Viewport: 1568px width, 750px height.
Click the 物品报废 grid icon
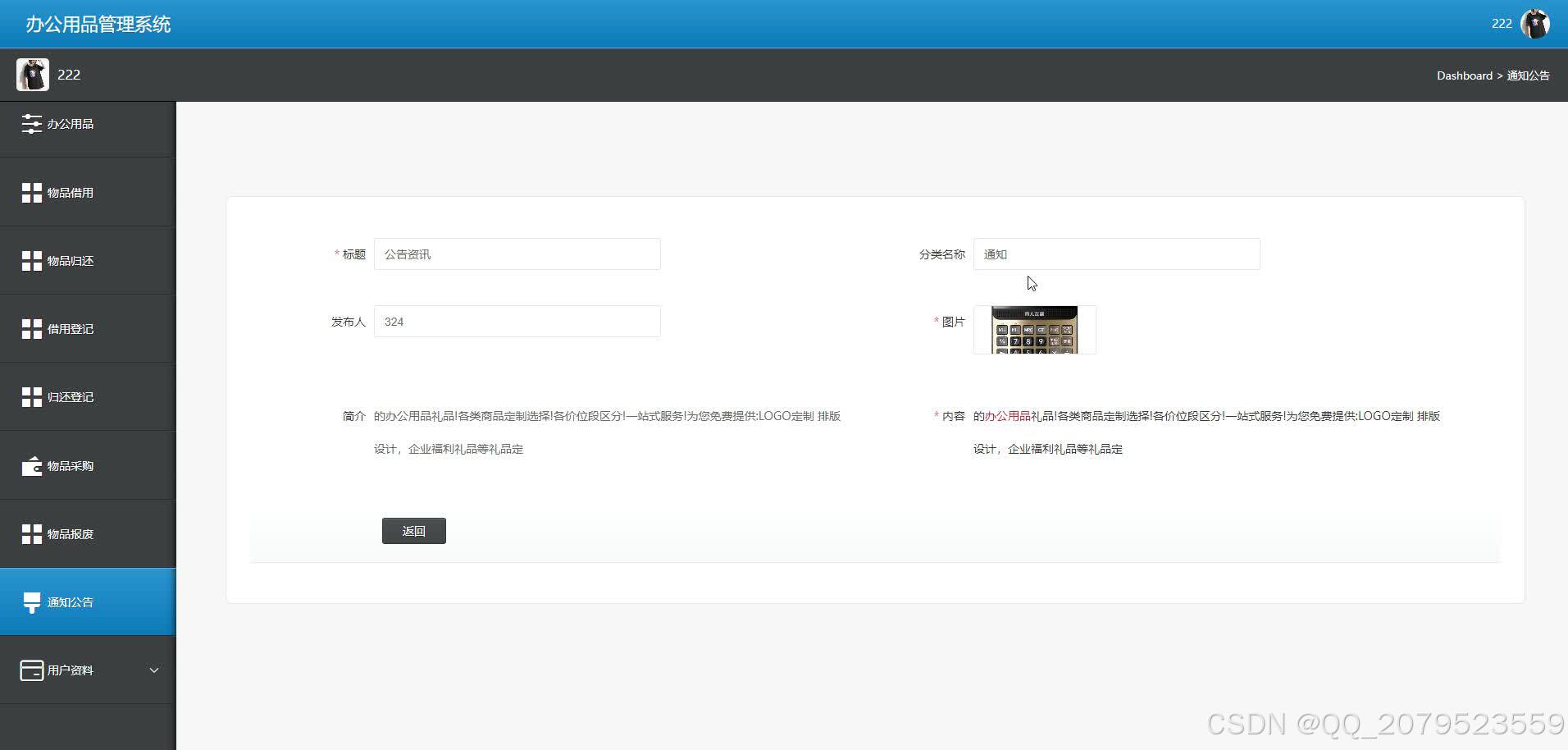point(31,534)
